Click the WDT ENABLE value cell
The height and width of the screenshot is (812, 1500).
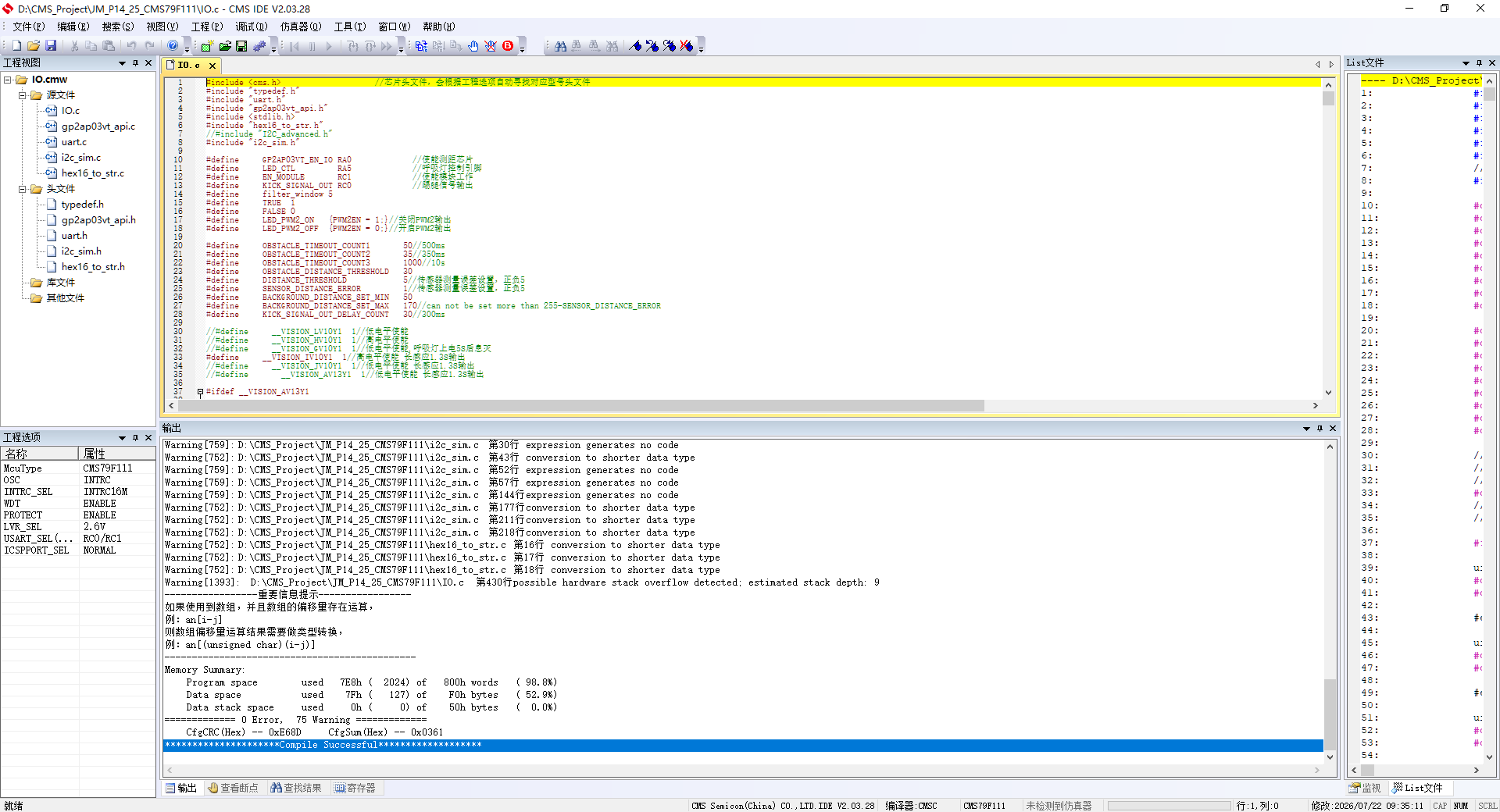tap(117, 504)
